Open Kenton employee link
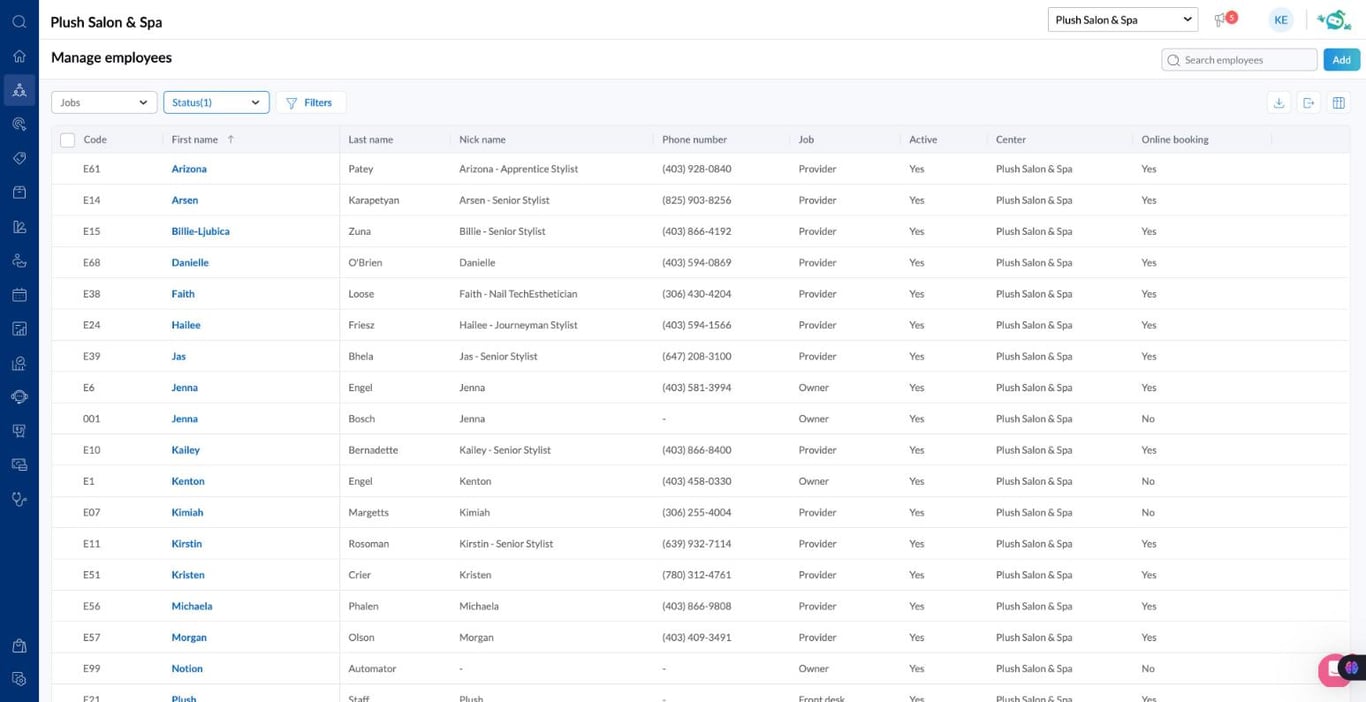This screenshot has height=702, width=1366. [x=188, y=481]
